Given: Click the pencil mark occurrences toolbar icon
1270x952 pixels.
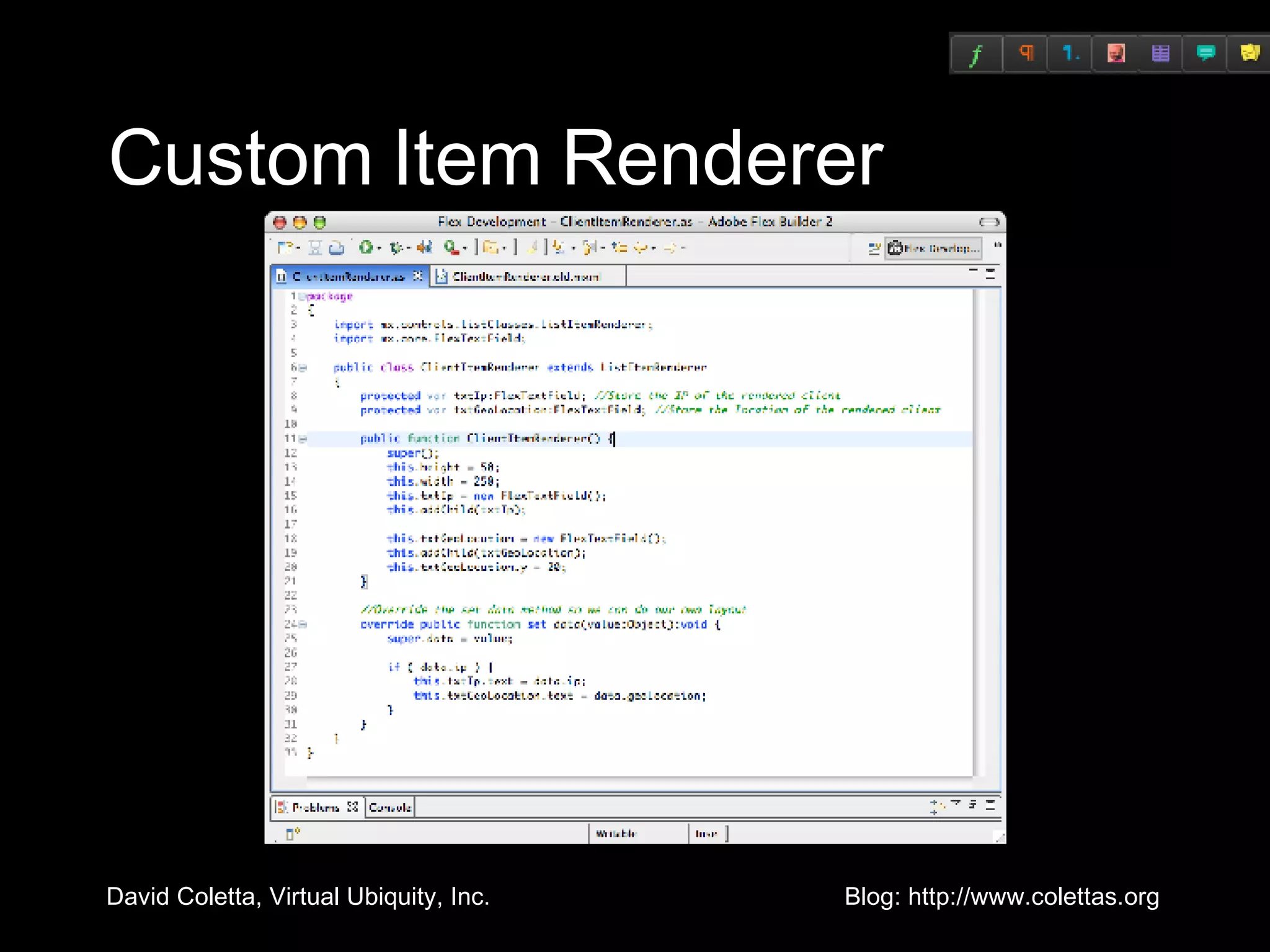Looking at the screenshot, I should coord(532,248).
